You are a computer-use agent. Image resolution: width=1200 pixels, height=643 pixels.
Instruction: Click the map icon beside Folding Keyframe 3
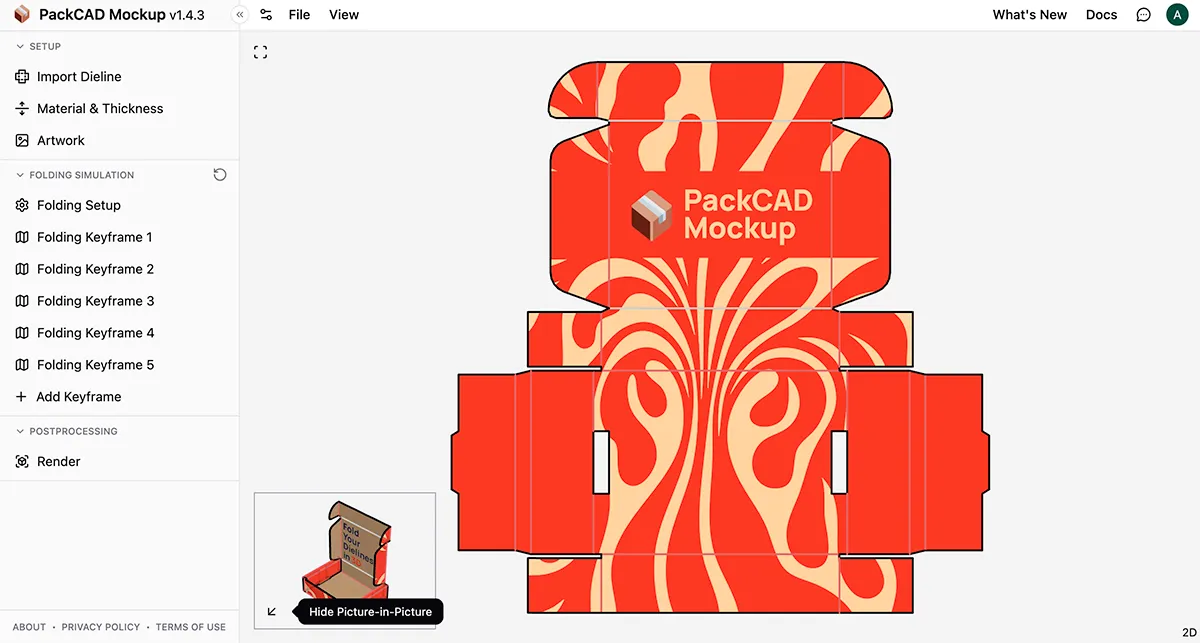click(22, 301)
